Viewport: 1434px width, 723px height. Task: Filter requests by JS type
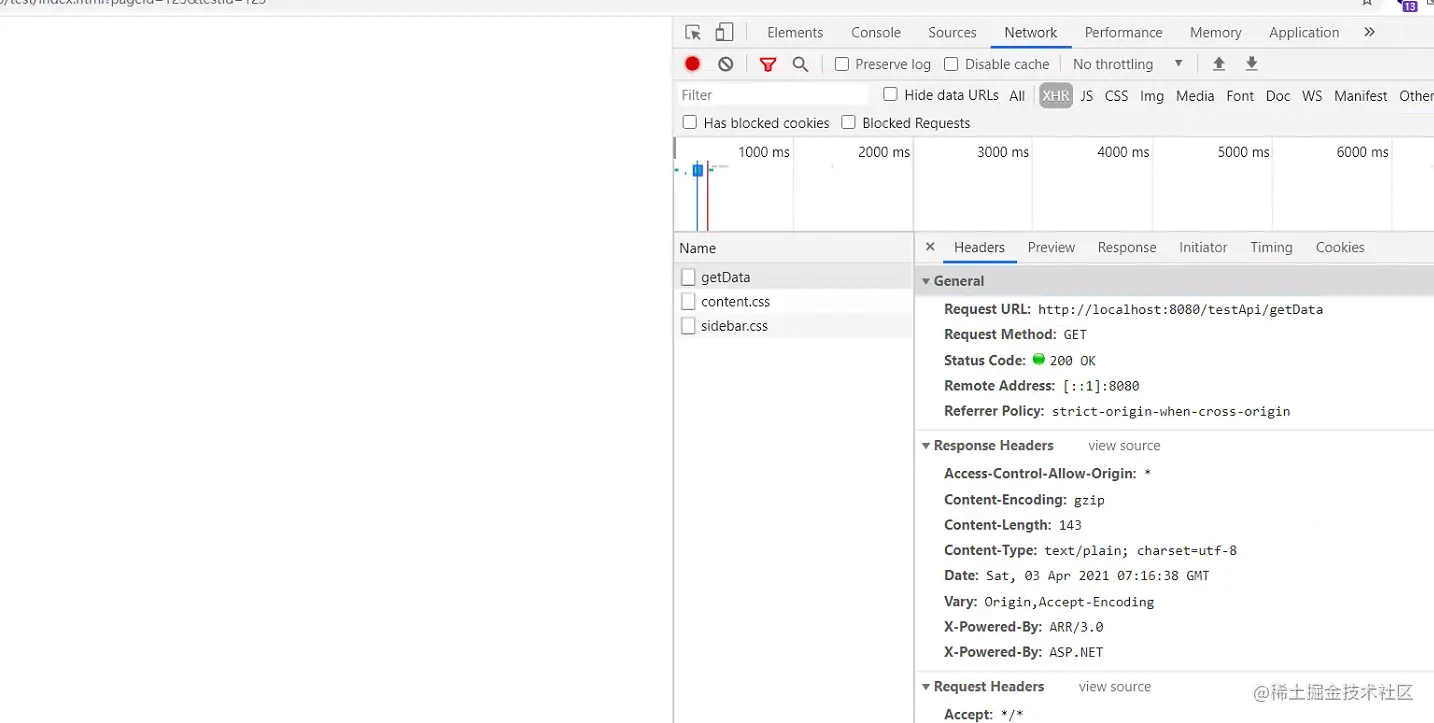pyautogui.click(x=1087, y=96)
